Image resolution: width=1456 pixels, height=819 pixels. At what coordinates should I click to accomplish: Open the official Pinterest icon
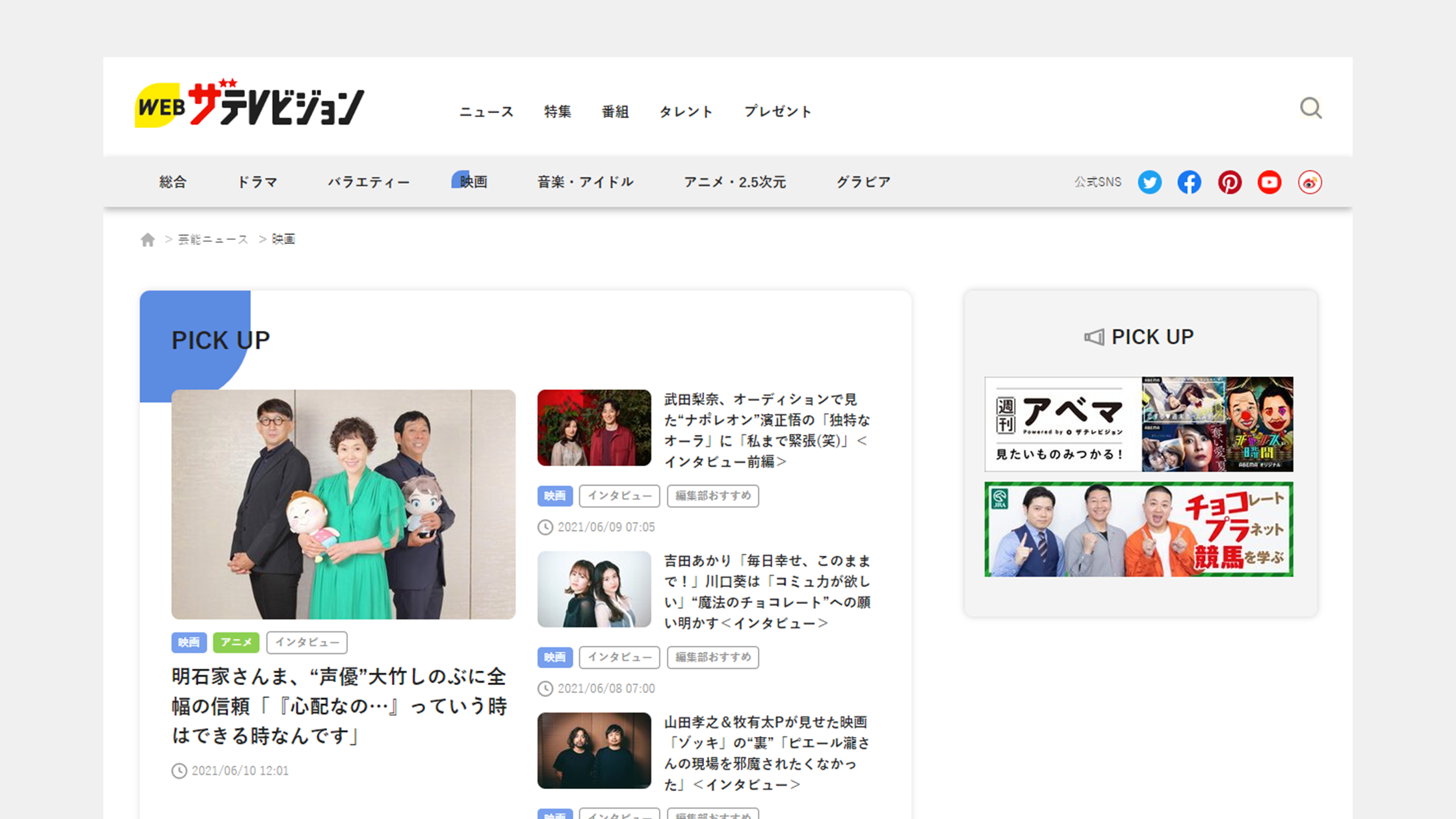[1229, 182]
